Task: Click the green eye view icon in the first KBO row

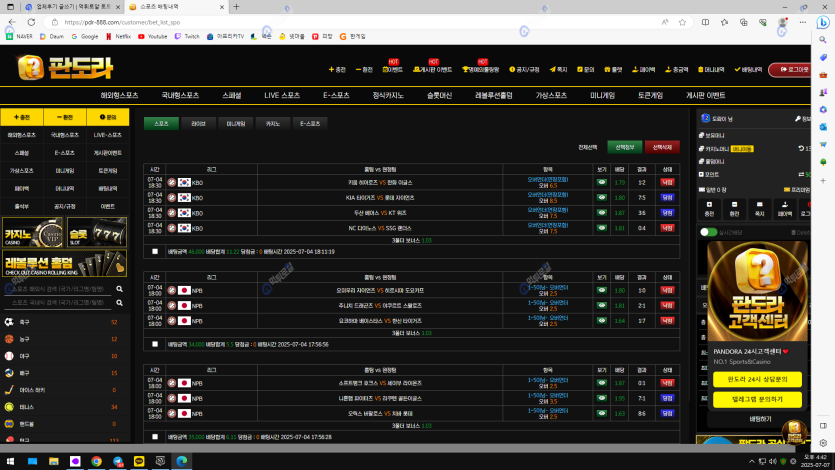Action: [x=602, y=182]
